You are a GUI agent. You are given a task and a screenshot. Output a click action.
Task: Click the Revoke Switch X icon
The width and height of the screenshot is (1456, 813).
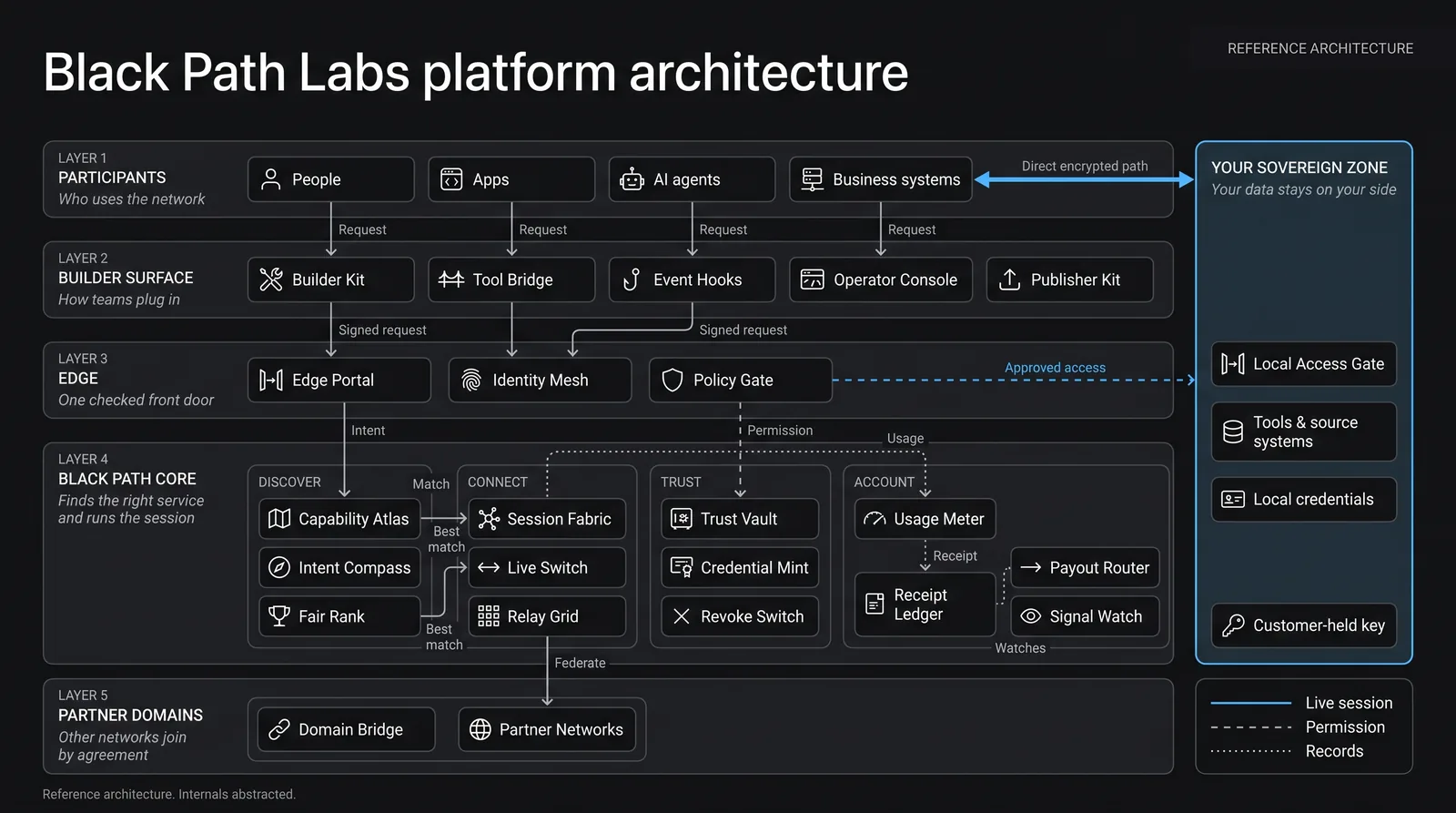pyautogui.click(x=682, y=616)
